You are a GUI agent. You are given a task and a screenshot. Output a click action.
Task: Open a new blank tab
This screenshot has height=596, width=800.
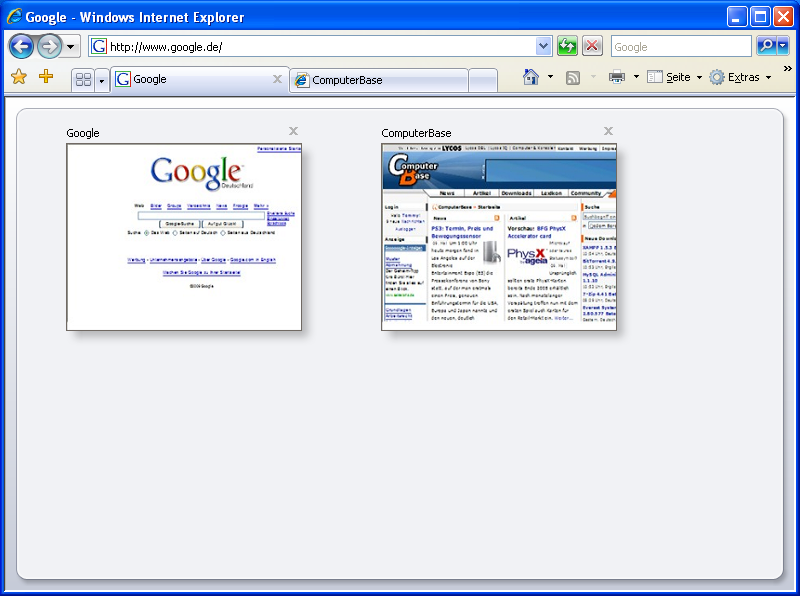click(x=483, y=81)
